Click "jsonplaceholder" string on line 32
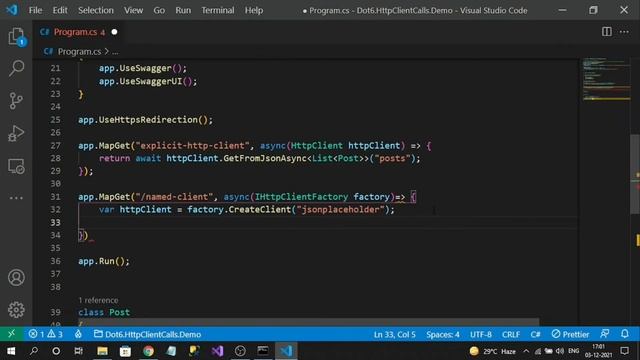 340,209
